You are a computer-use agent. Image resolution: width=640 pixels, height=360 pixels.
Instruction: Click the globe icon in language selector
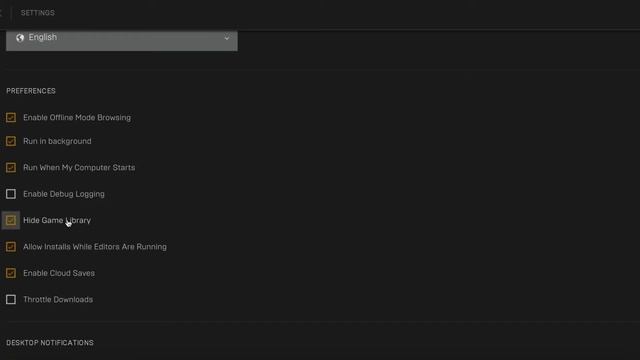pyautogui.click(x=20, y=38)
